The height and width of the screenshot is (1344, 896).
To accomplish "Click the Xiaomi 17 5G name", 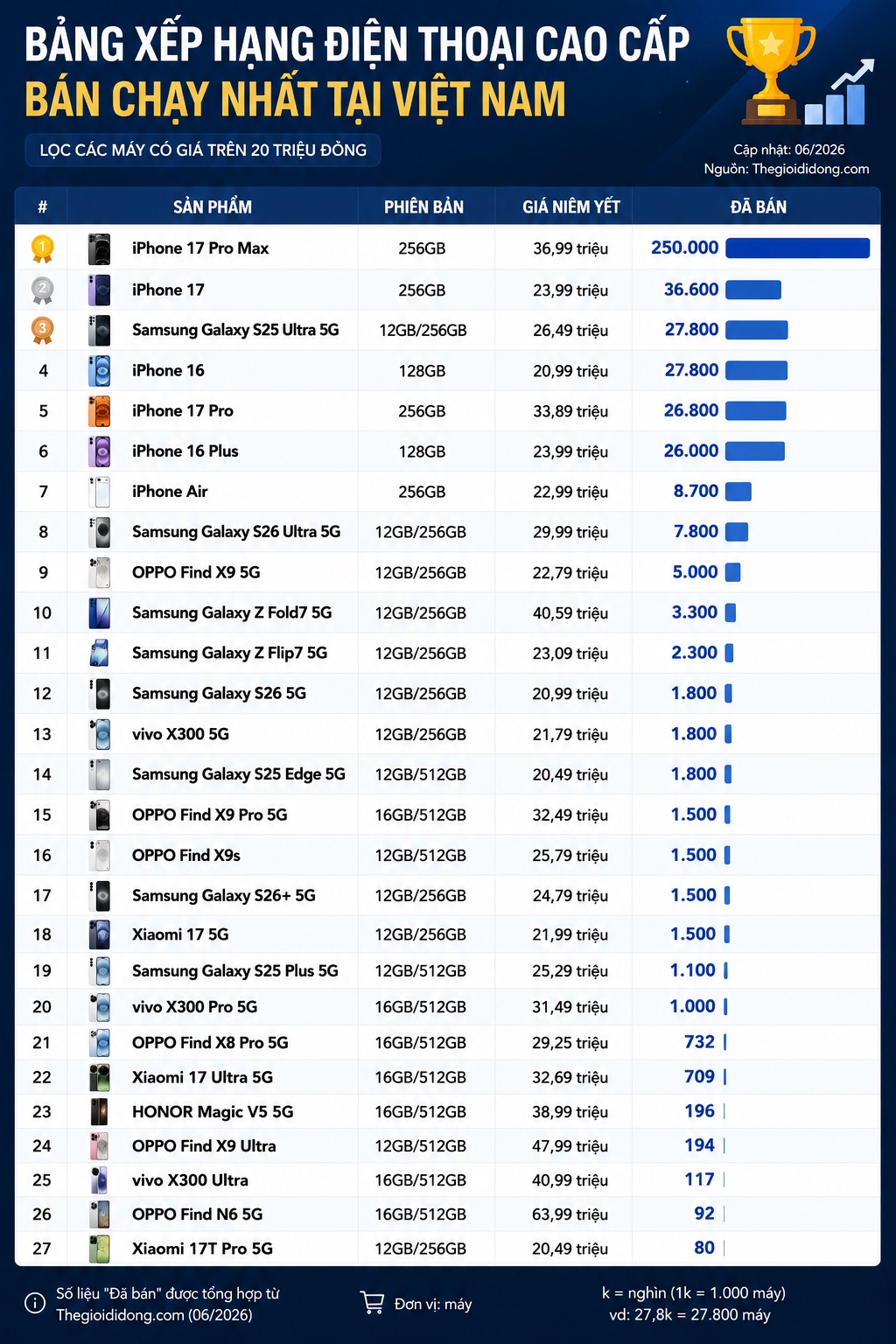I will [x=180, y=934].
